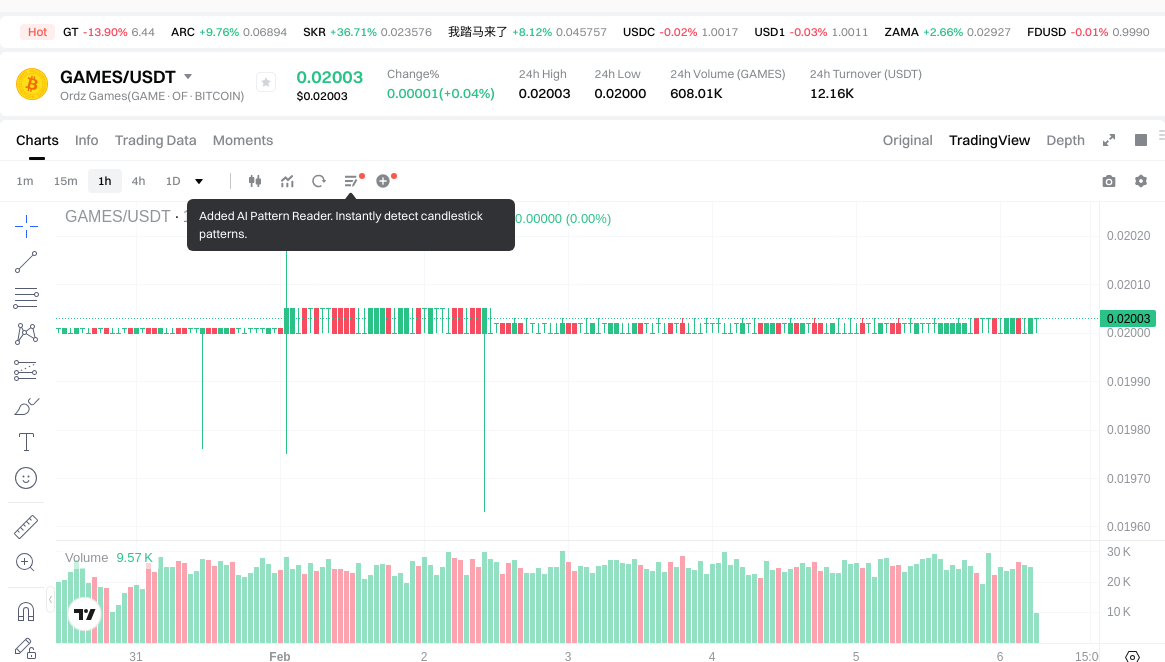Select the 4h timeframe button
Screen dimensions: 1165x662
[138, 181]
